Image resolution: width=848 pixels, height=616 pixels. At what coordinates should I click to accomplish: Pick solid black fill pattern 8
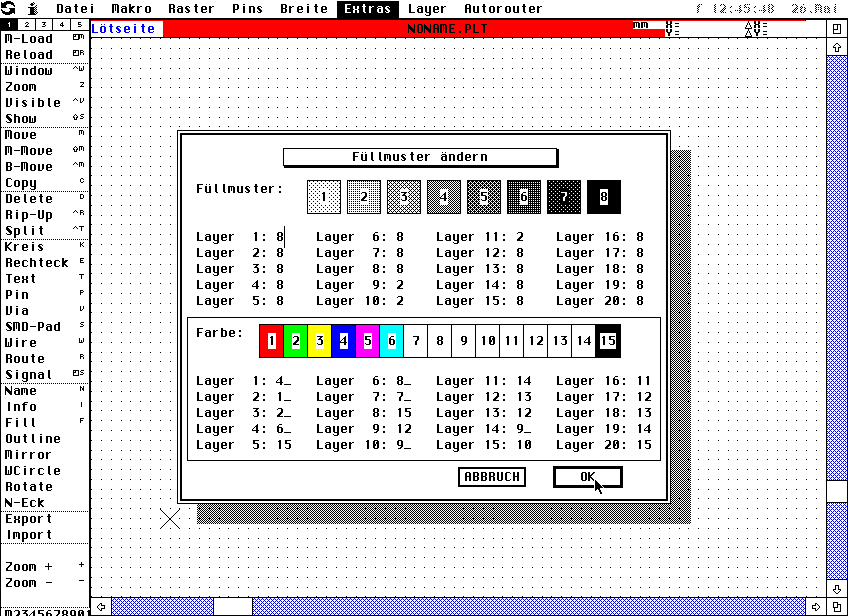[x=604, y=197]
